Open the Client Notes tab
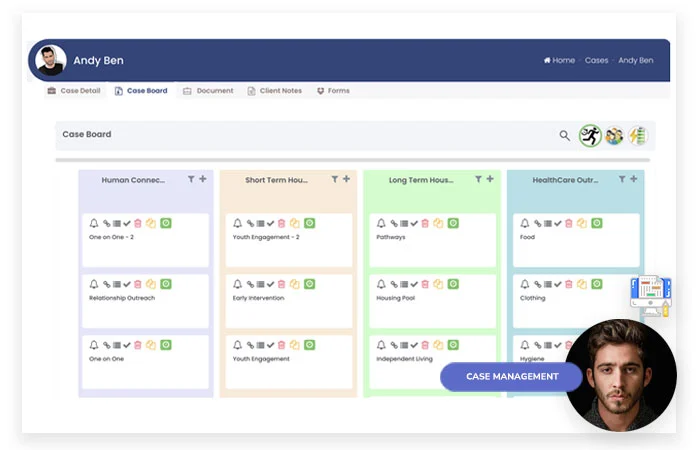Viewport: 700px width, 450px height. pyautogui.click(x=275, y=91)
